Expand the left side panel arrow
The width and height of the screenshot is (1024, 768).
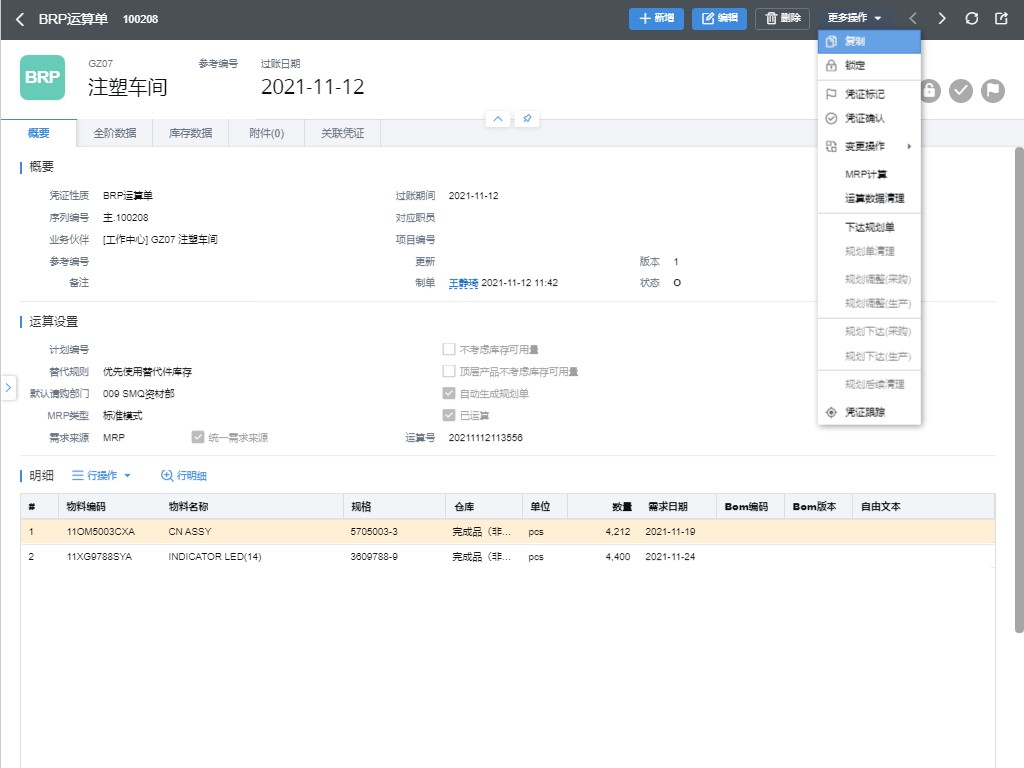[8, 387]
